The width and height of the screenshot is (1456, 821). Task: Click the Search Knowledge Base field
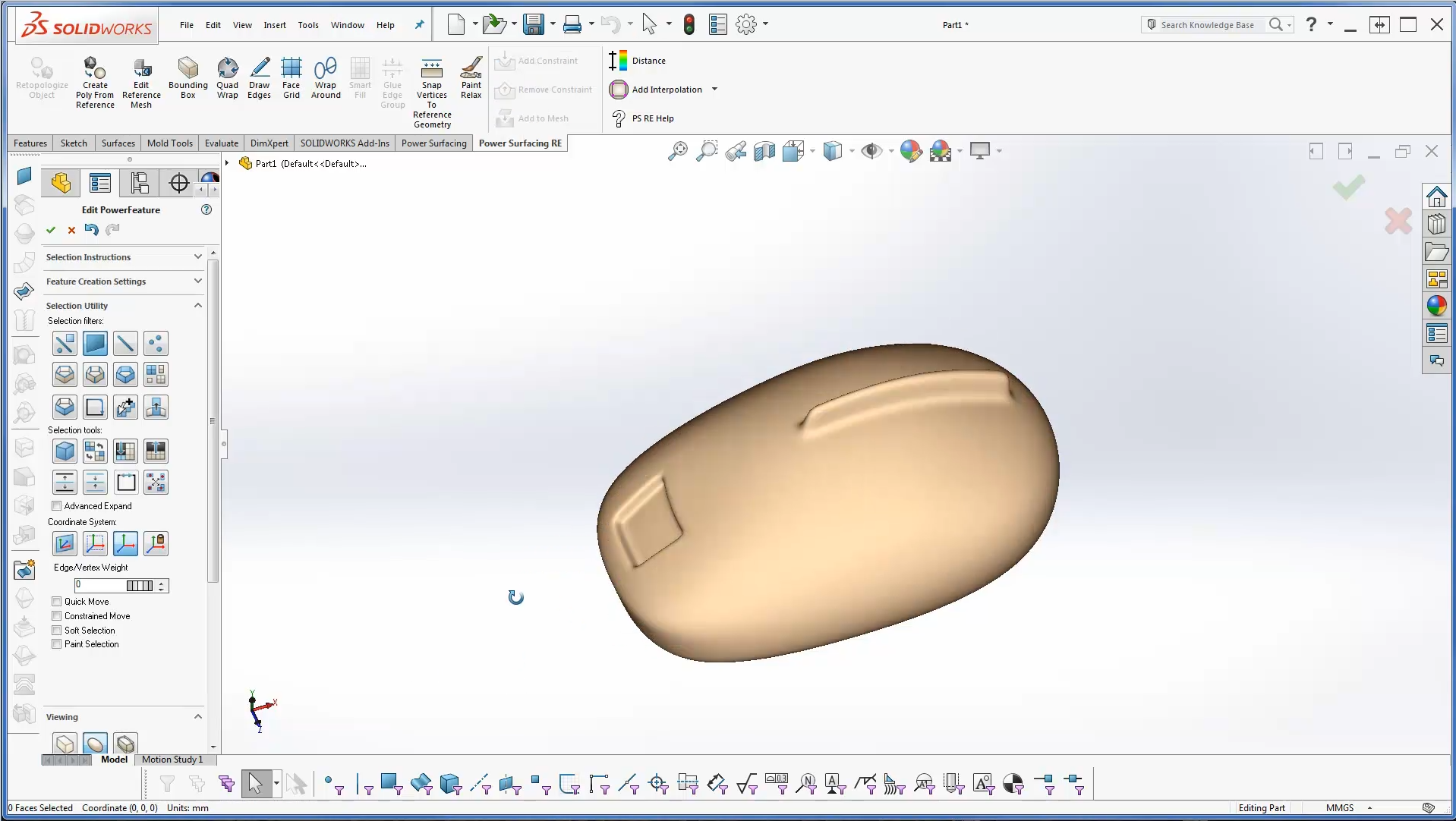pyautogui.click(x=1207, y=25)
